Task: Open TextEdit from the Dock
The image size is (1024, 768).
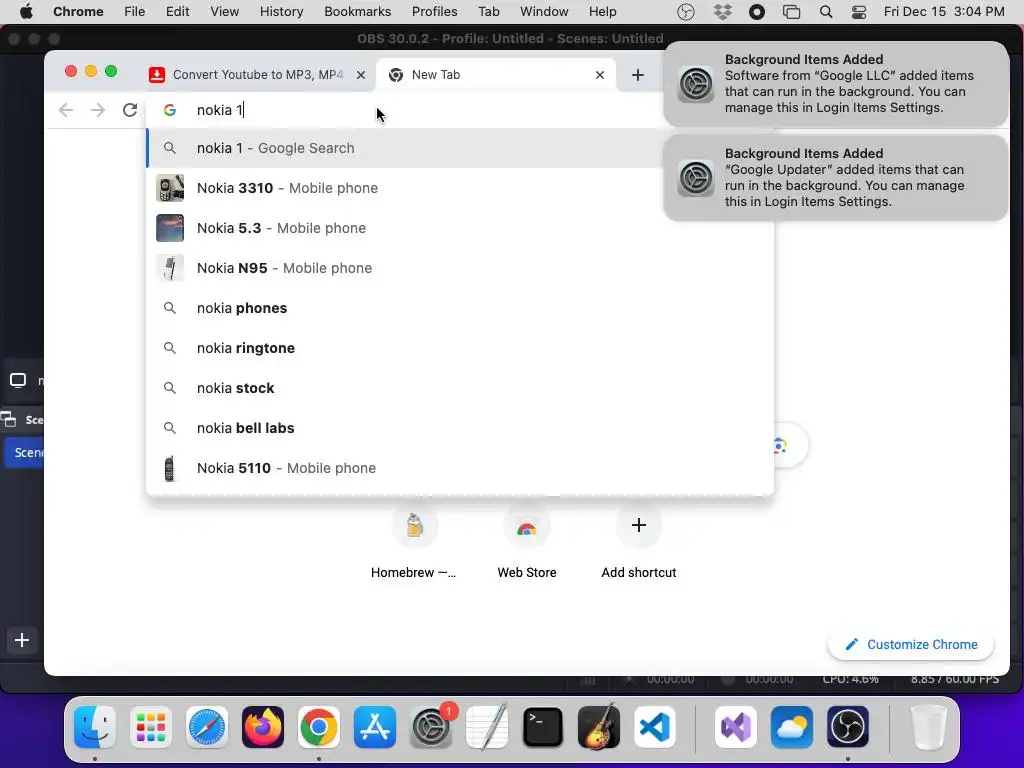Action: (x=487, y=727)
